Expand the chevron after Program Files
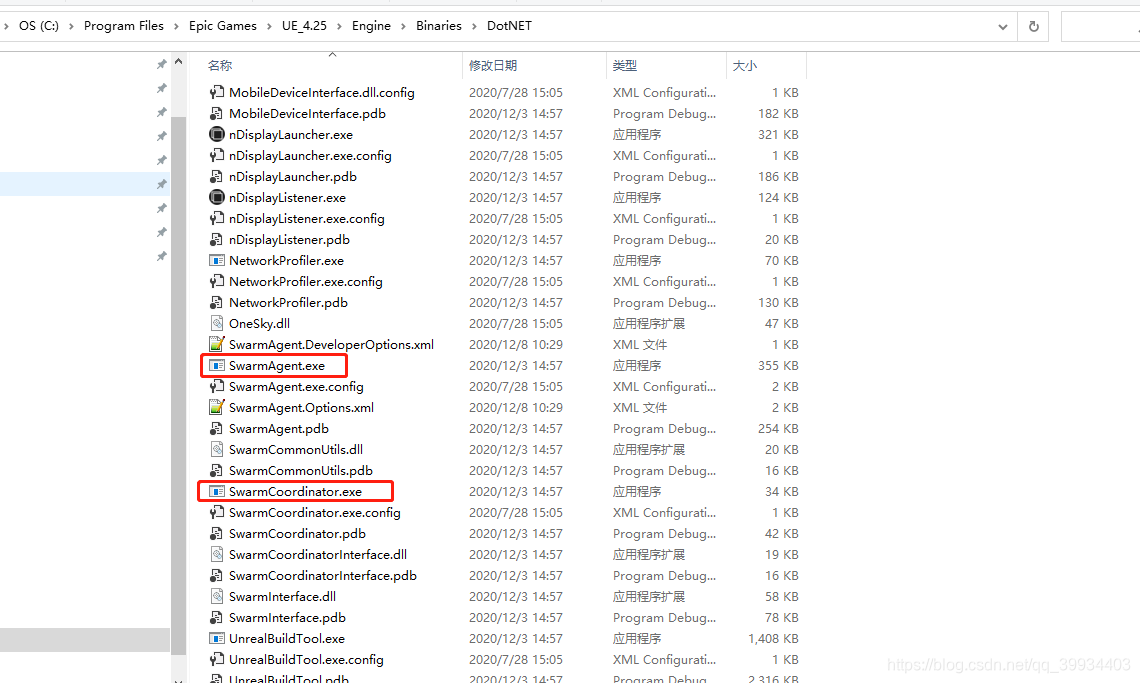 176,26
